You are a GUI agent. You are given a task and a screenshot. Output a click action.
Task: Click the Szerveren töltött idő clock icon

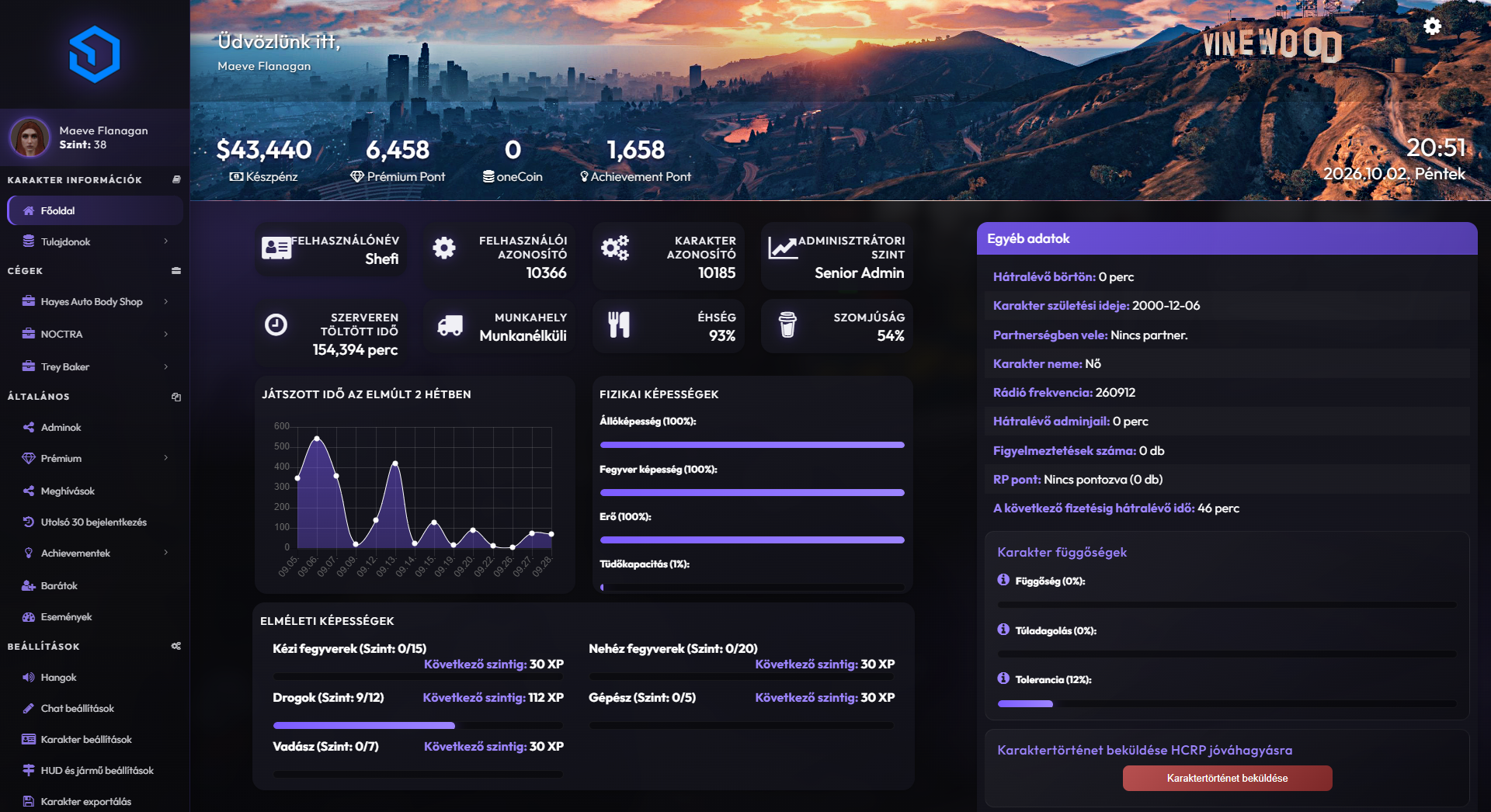276,324
